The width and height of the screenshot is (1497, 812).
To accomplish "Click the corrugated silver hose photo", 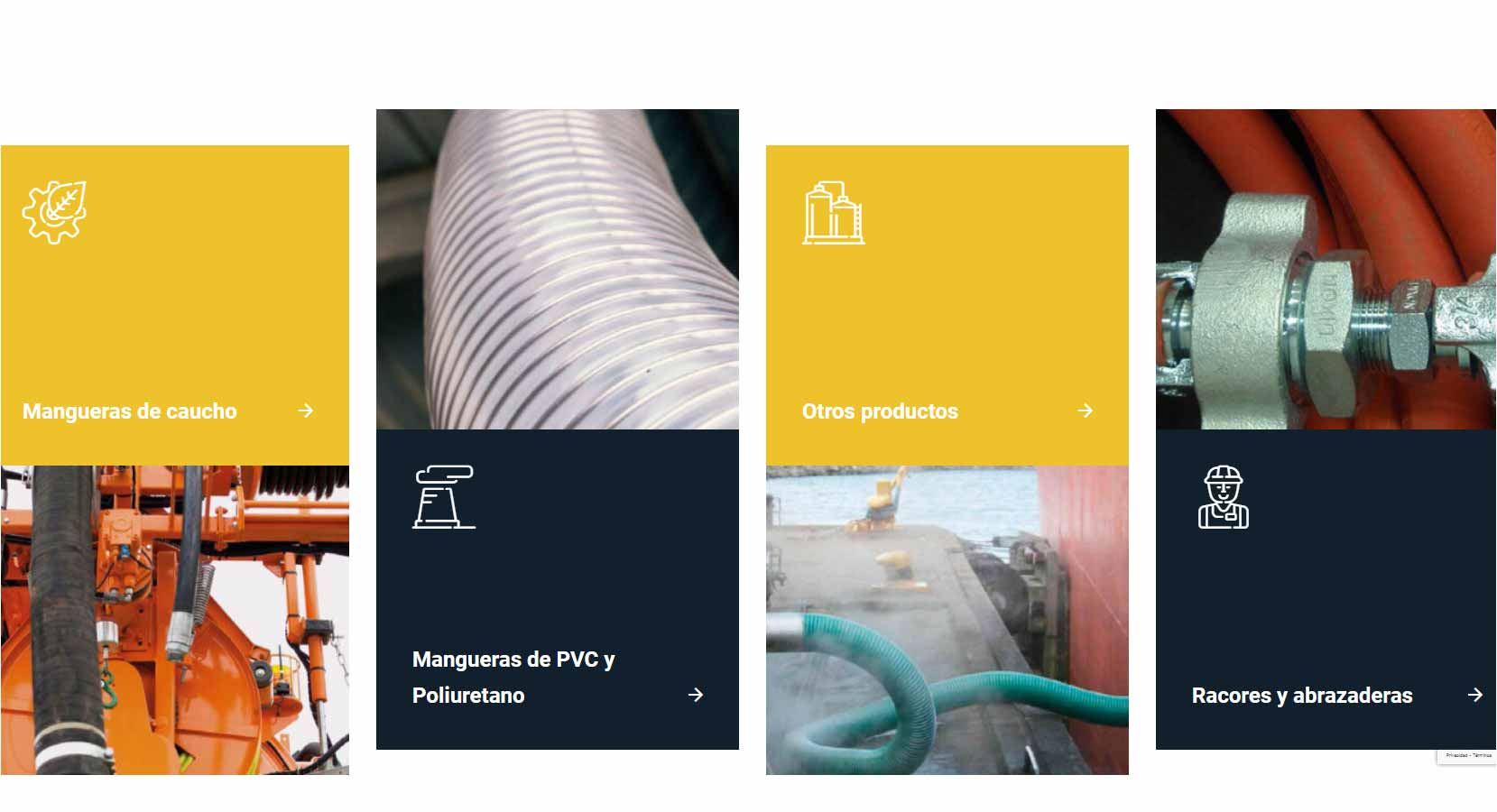I will point(558,269).
